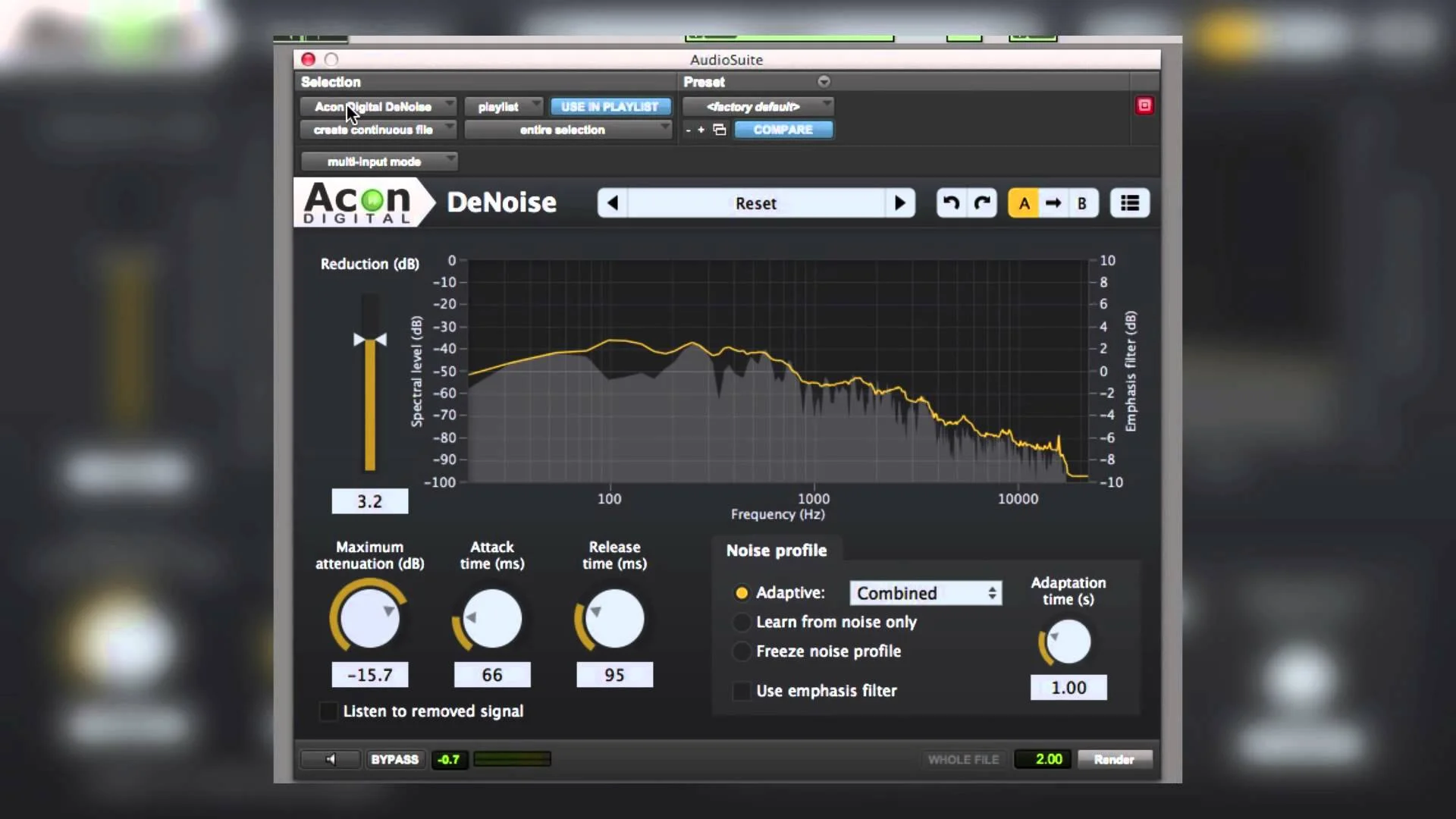The image size is (1456, 819).
Task: Click the undo arrow icon
Action: click(949, 202)
